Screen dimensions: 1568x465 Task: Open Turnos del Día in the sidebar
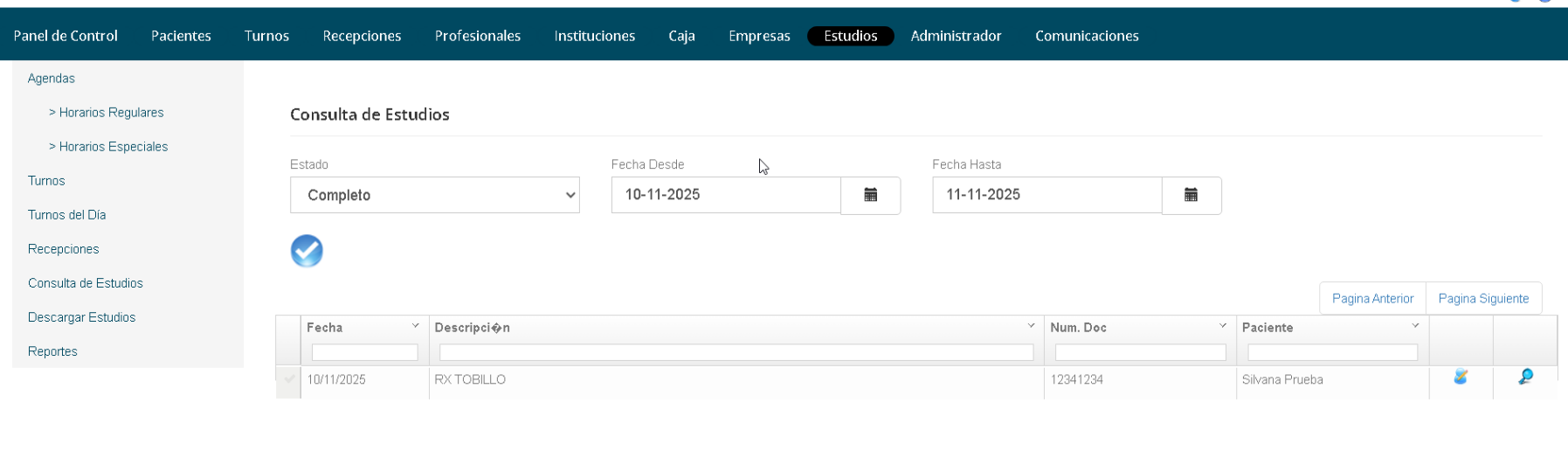66,215
